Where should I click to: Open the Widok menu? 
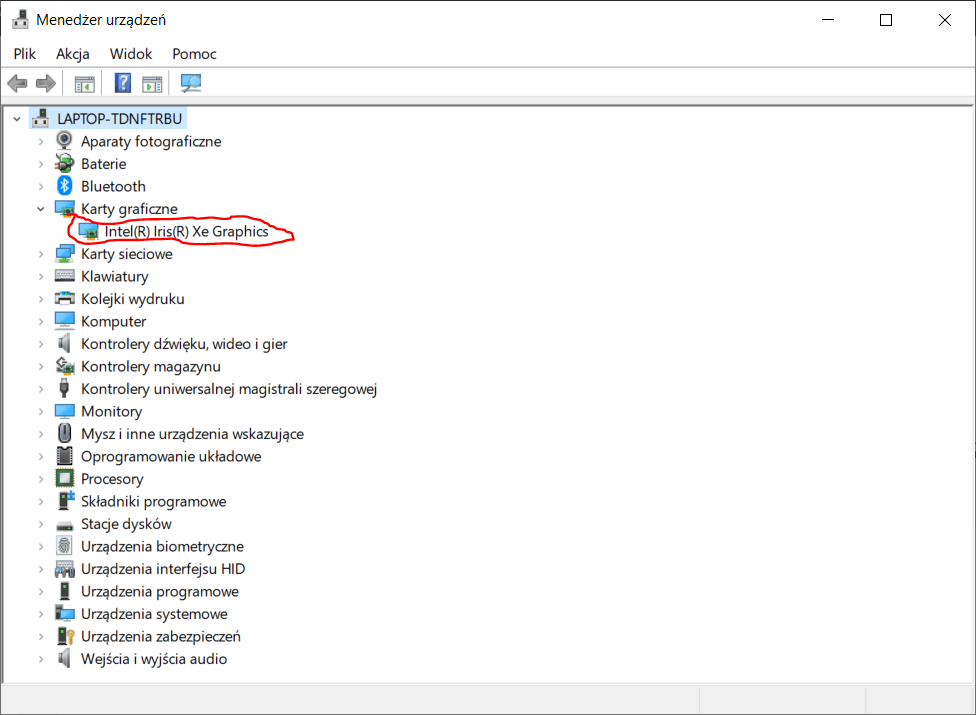[131, 54]
